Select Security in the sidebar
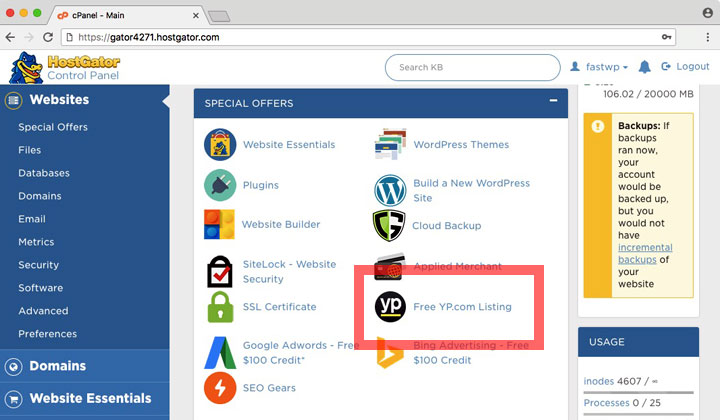720x420 pixels. pos(39,265)
